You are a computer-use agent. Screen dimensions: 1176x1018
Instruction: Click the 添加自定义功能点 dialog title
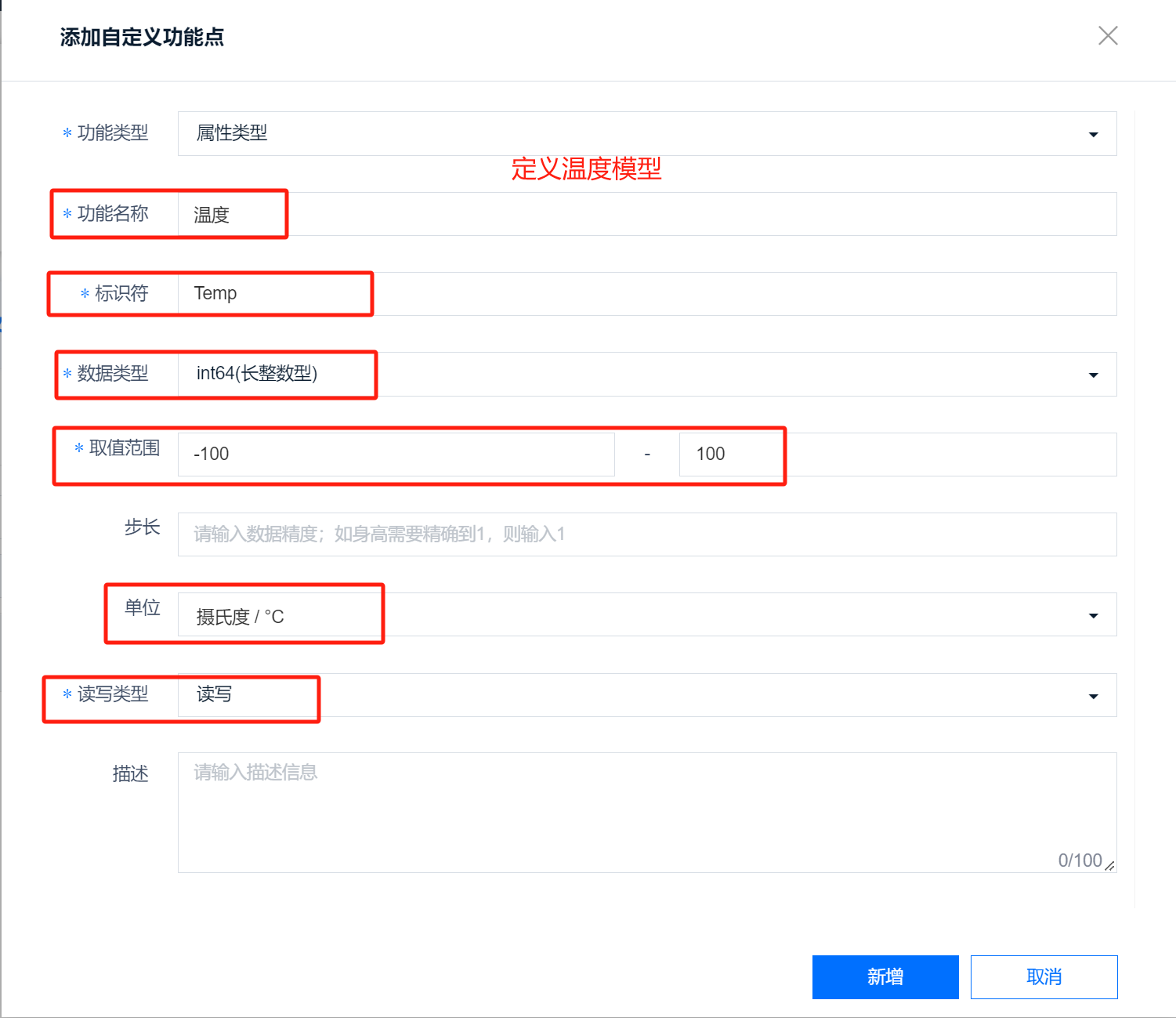pos(142,37)
